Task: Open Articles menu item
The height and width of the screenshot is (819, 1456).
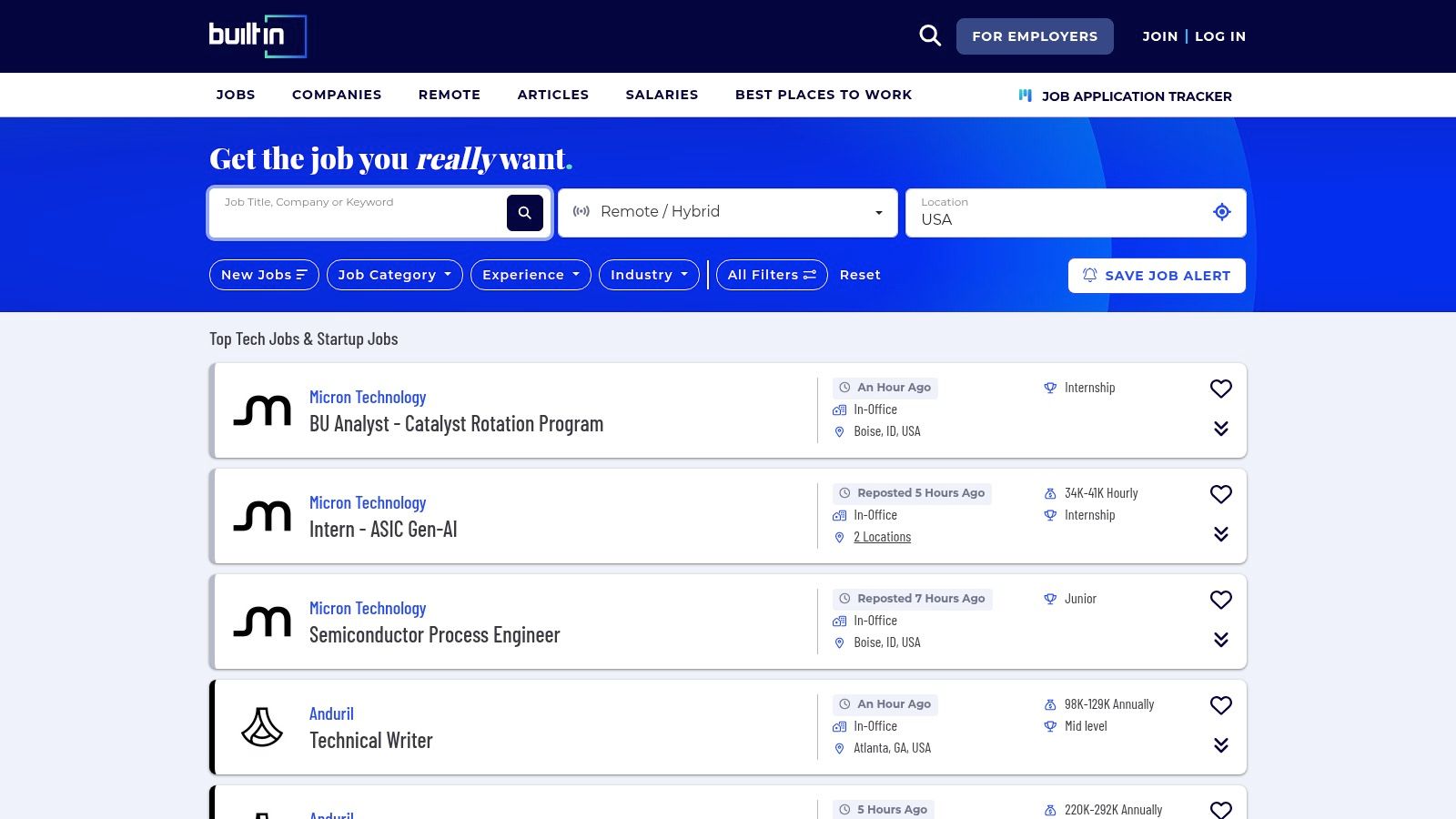Action: (x=553, y=95)
